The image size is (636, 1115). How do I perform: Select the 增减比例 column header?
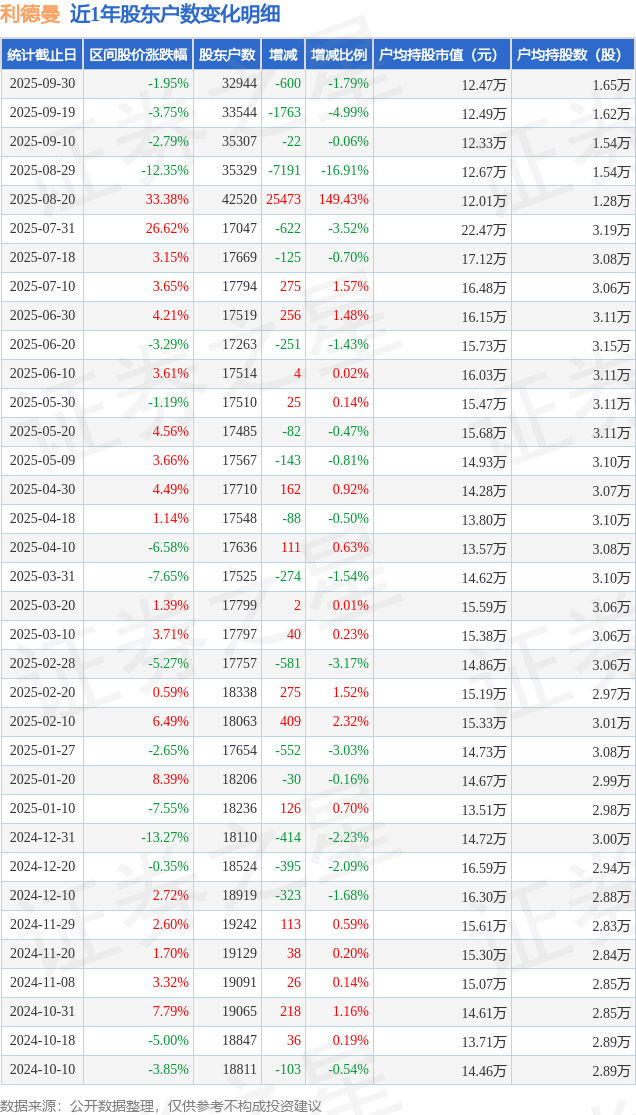pyautogui.click(x=339, y=55)
